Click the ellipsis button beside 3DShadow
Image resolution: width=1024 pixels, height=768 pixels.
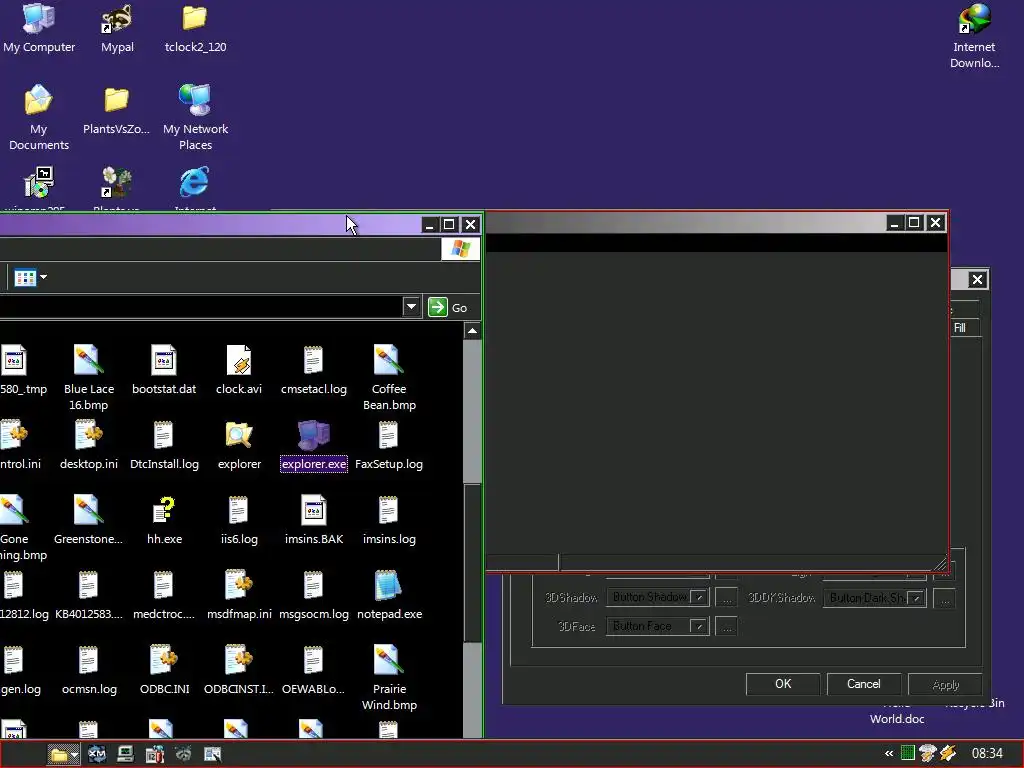(726, 598)
